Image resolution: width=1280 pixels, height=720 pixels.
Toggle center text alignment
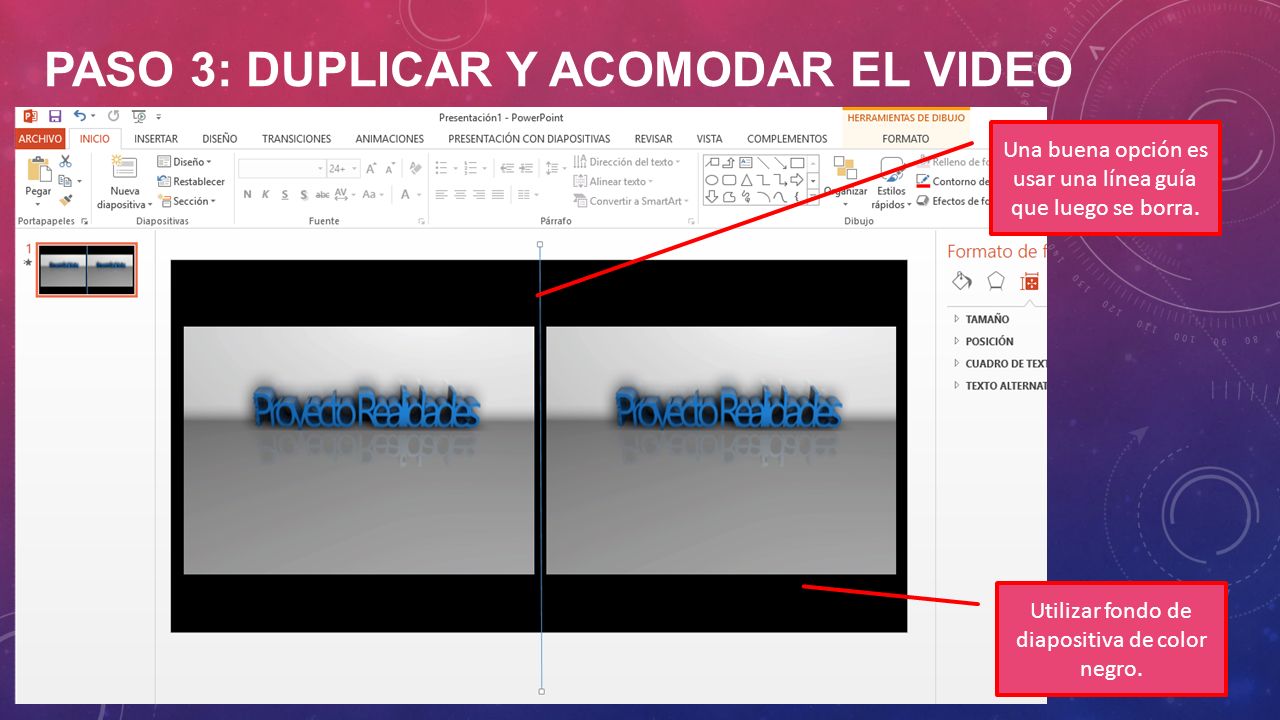460,194
